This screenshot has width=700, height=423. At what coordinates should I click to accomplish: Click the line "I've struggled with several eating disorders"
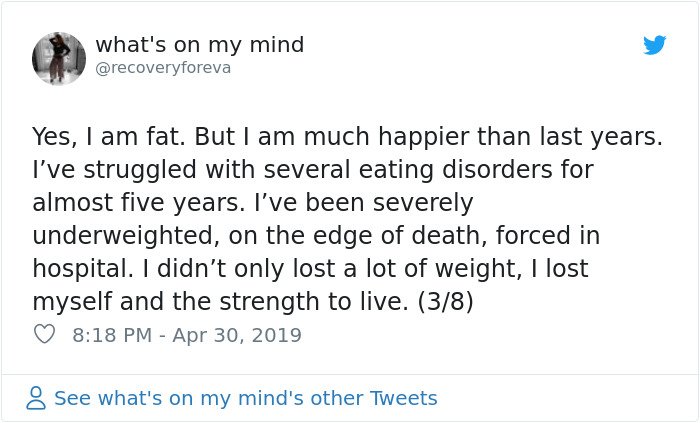coord(312,170)
